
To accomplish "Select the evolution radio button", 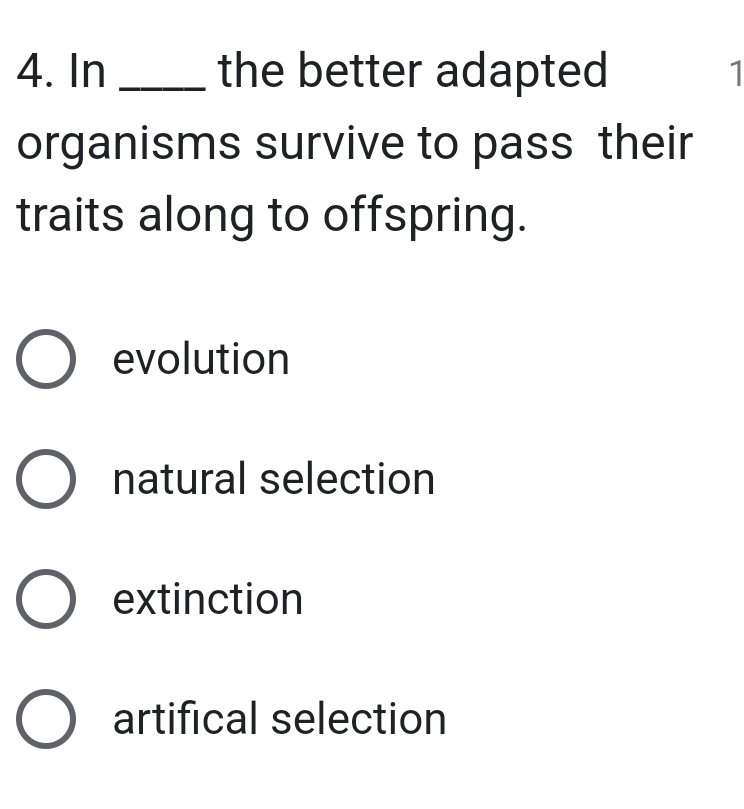I will pyautogui.click(x=45, y=360).
